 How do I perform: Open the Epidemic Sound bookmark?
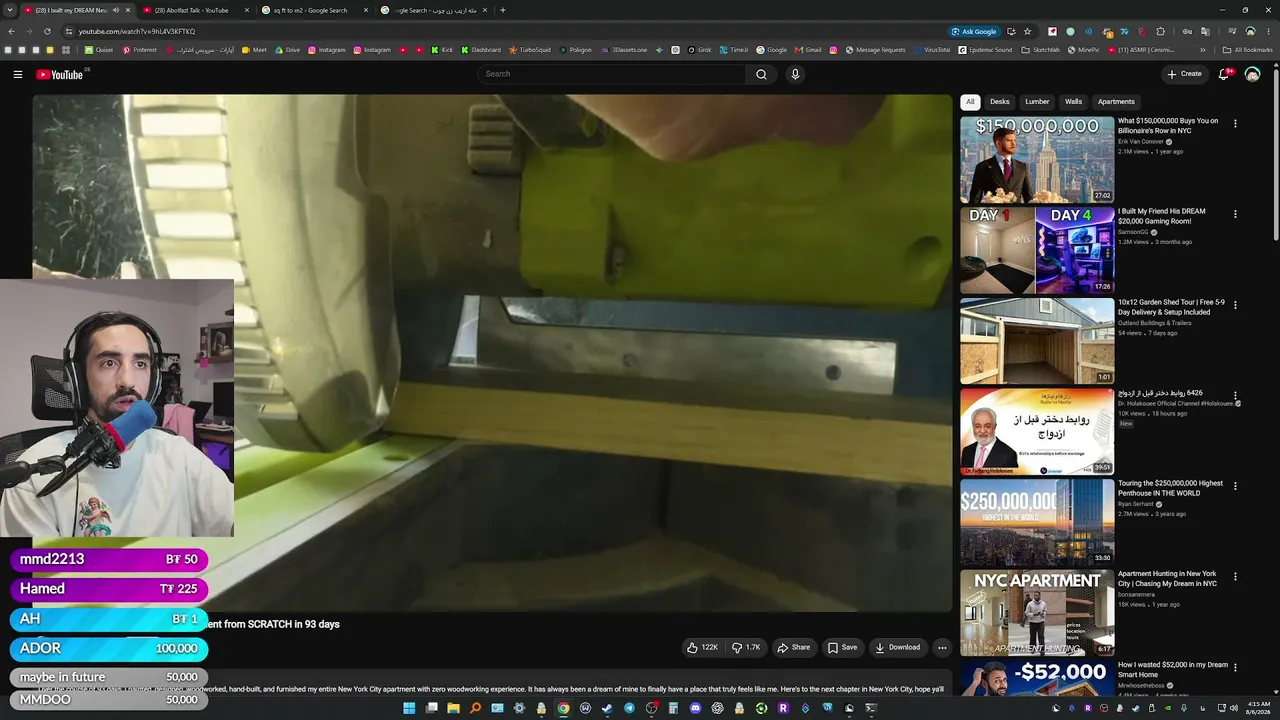pos(984,50)
